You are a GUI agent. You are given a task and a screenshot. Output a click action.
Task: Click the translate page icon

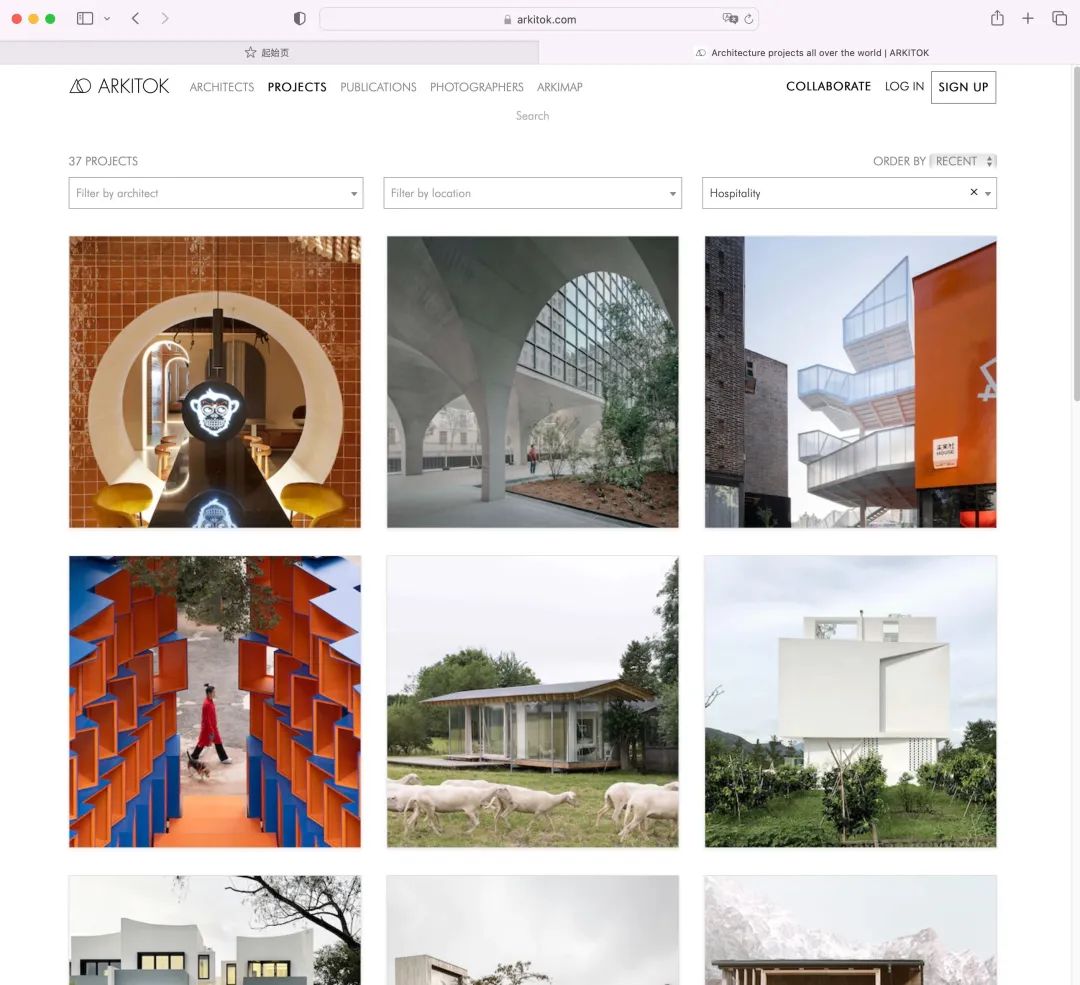pyautogui.click(x=730, y=19)
